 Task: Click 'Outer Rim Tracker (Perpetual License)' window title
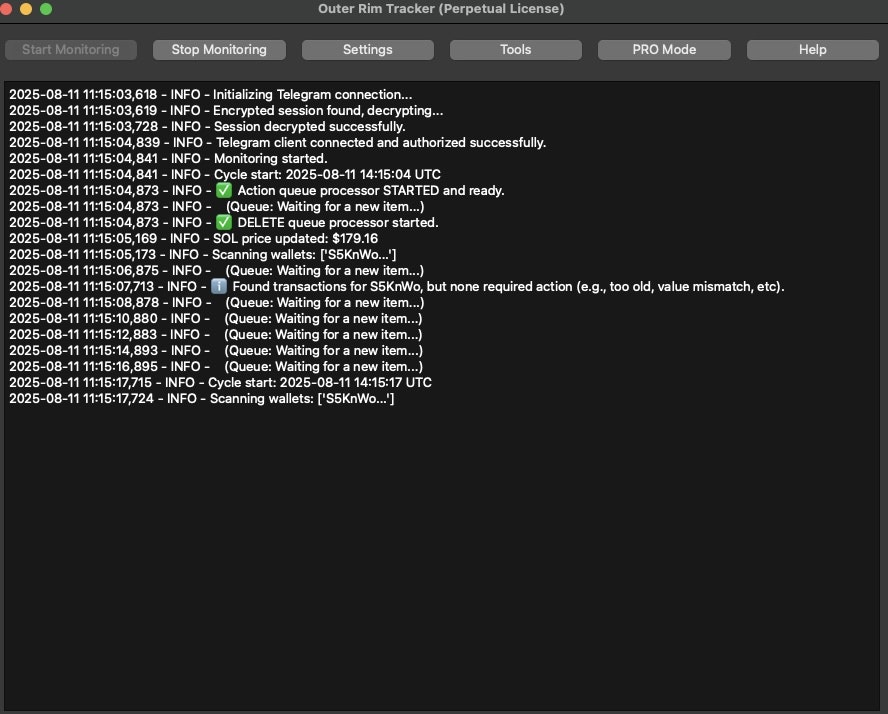coord(441,8)
